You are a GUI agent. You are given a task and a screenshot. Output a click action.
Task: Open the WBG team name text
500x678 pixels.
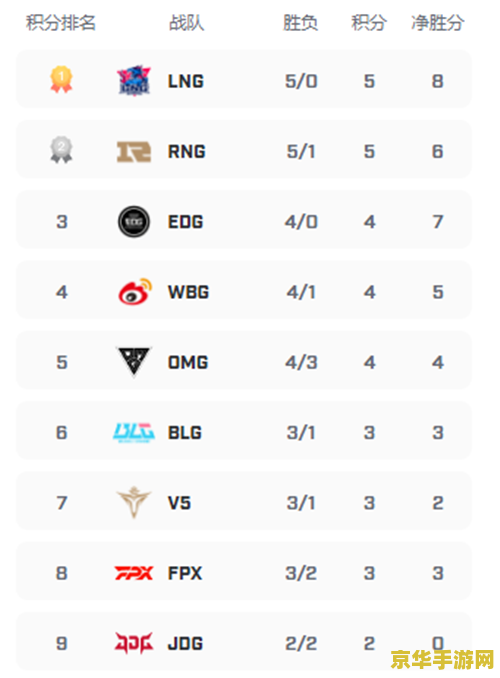[189, 292]
